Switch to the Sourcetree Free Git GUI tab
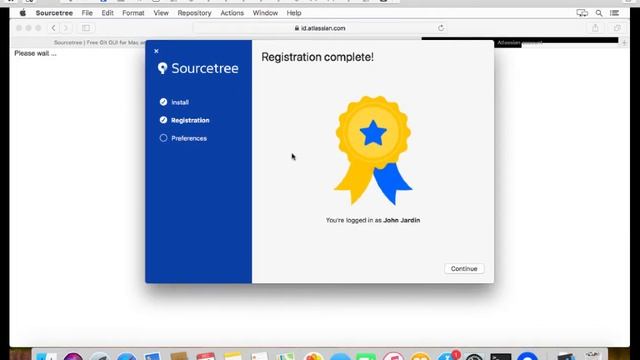This screenshot has height=360, width=640. 100,42
